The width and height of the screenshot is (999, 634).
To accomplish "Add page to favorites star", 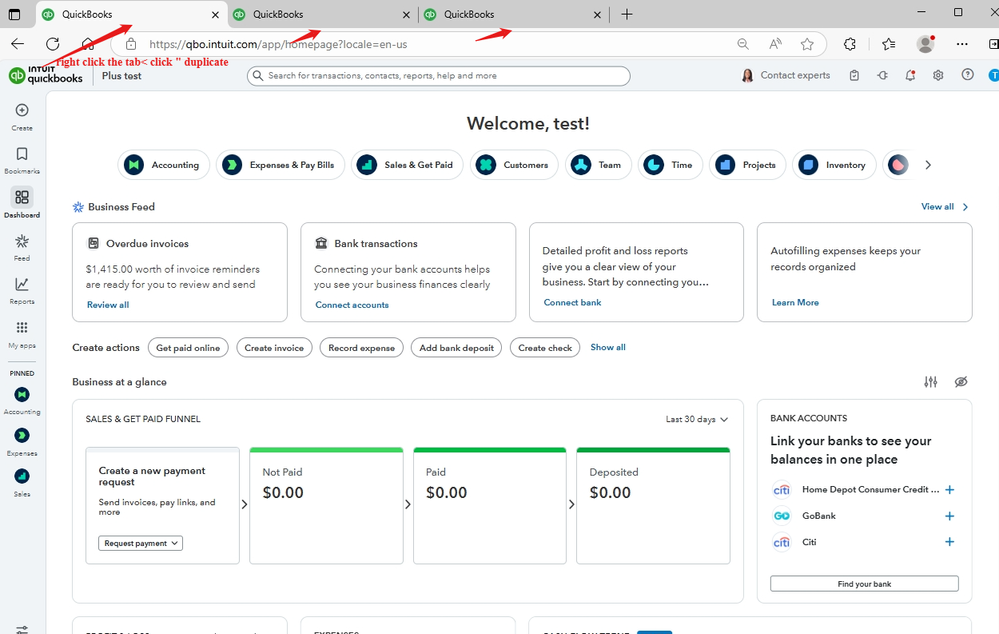I will click(807, 44).
